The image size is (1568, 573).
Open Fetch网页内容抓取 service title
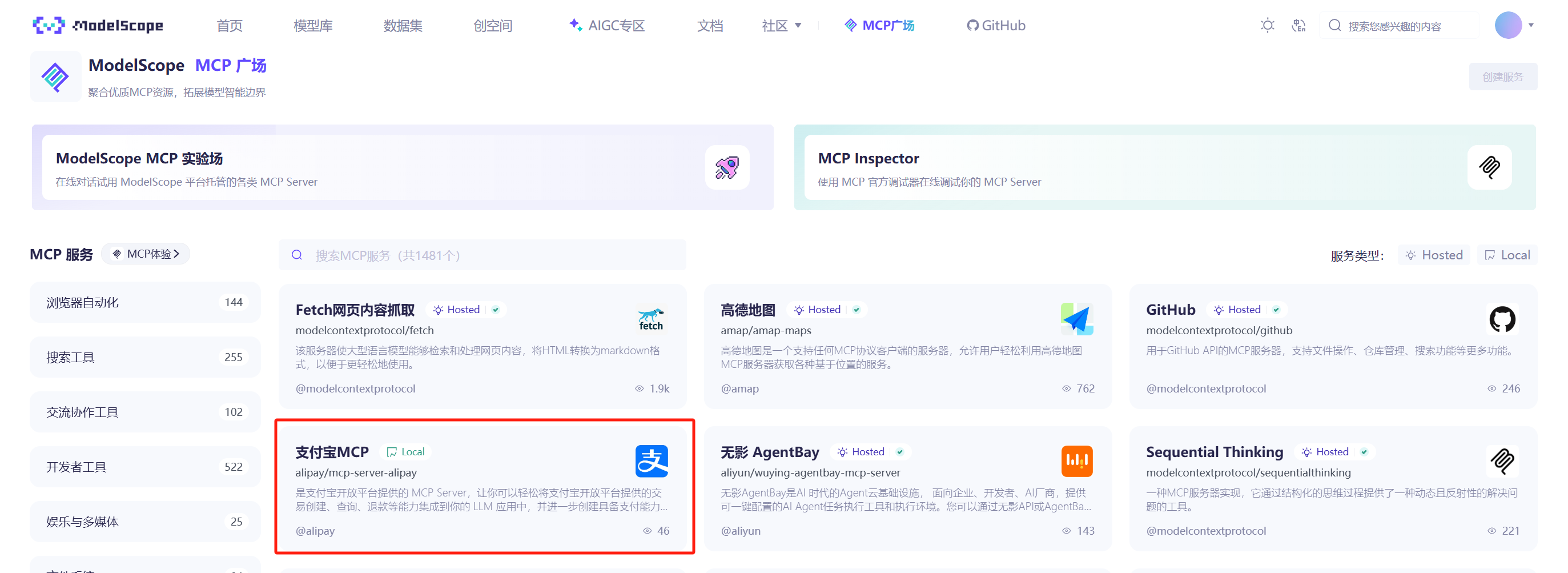point(355,310)
